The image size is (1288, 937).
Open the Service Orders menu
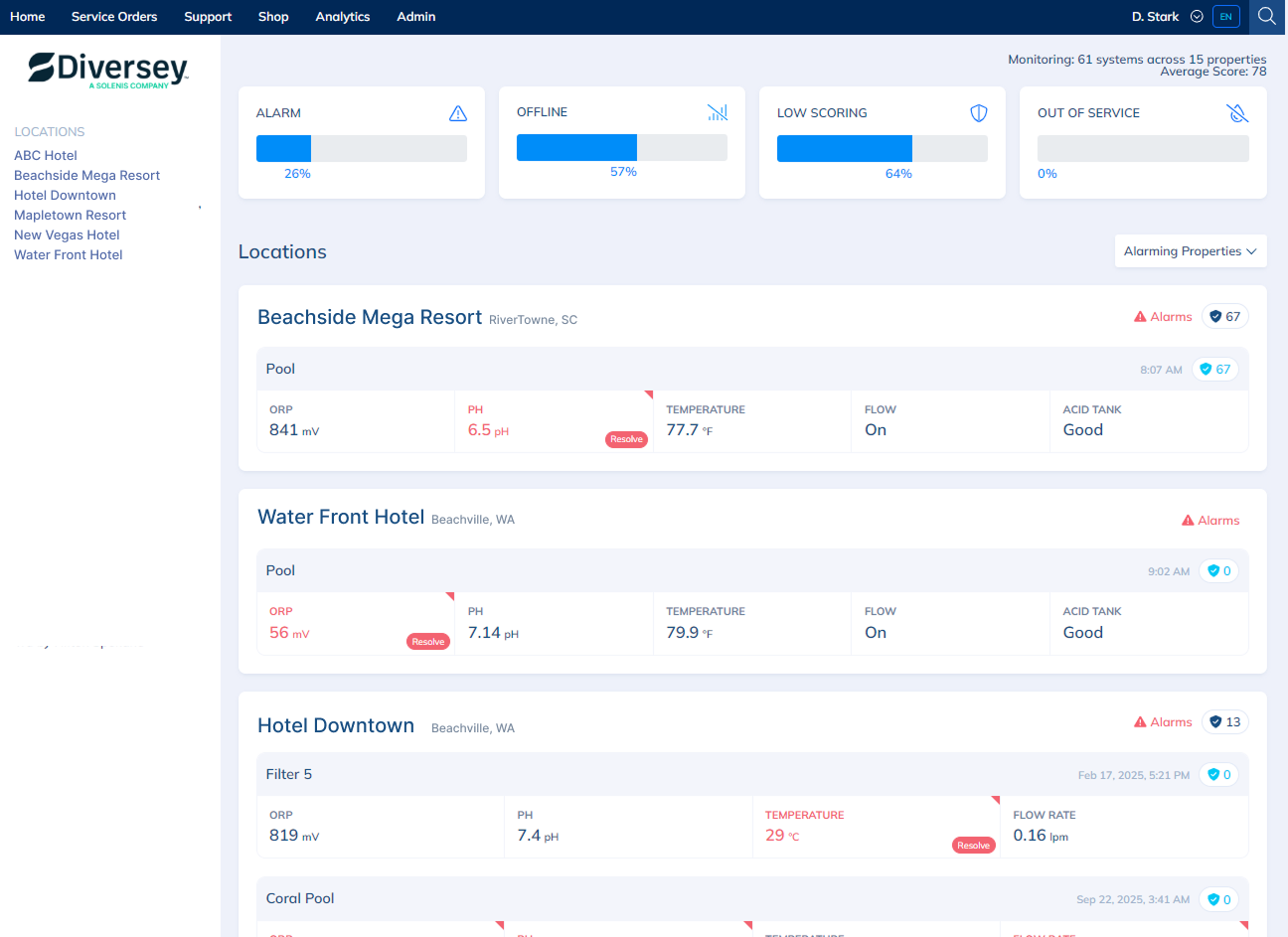[114, 17]
